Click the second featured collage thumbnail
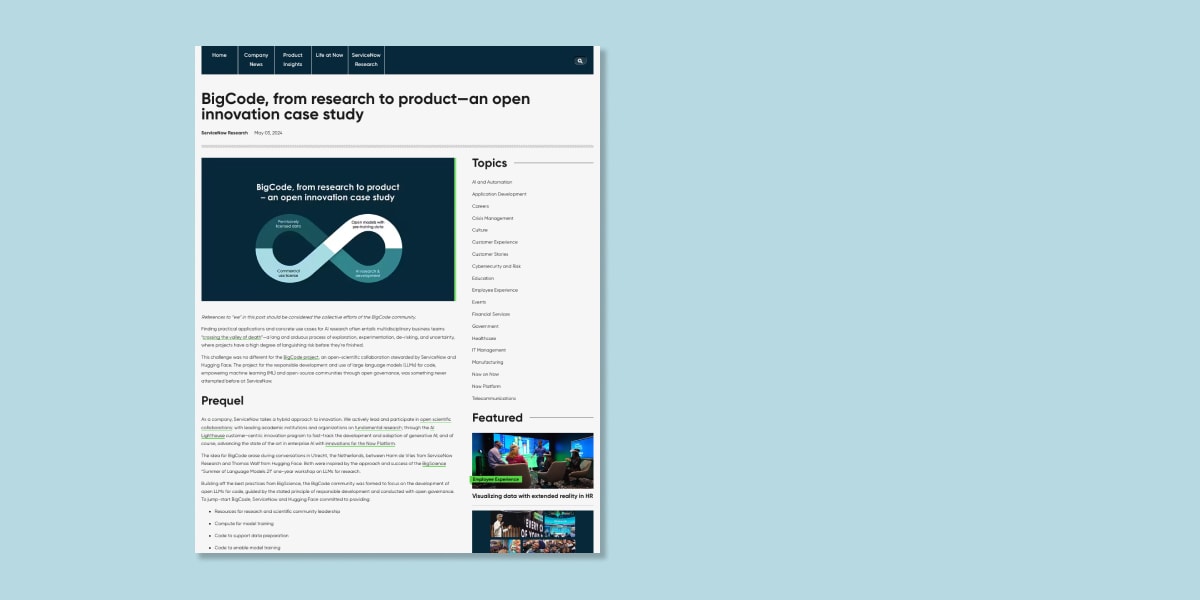Viewport: 1200px width, 600px height. [x=532, y=532]
